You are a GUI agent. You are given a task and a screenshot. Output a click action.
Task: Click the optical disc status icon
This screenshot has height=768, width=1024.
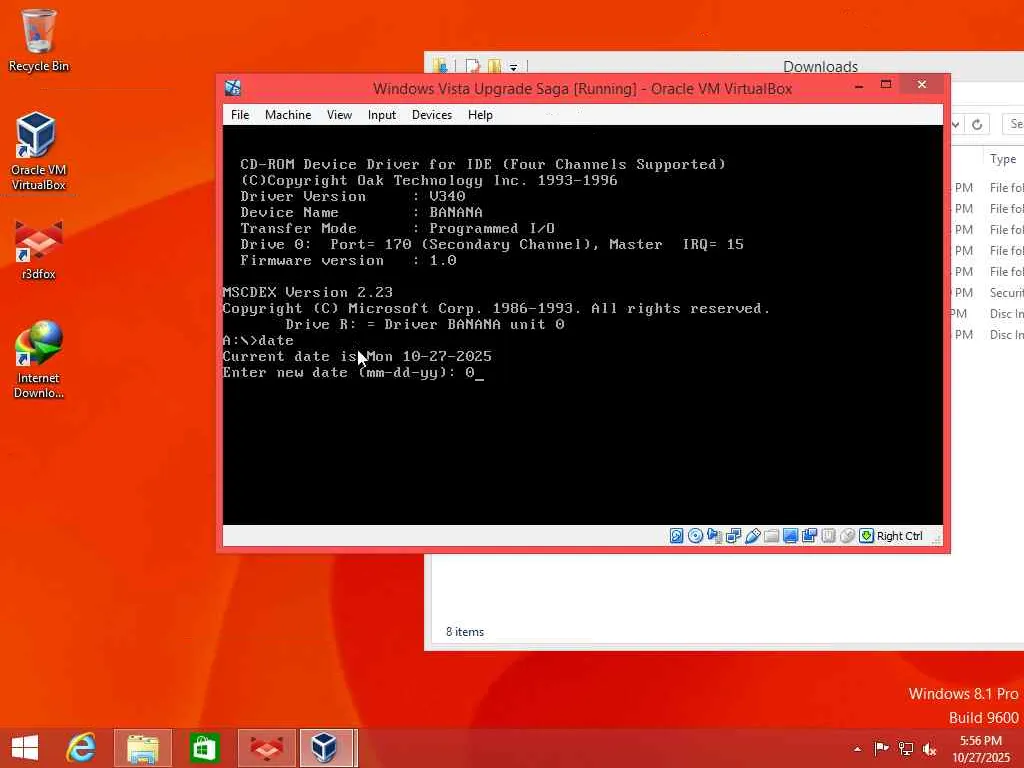click(696, 536)
